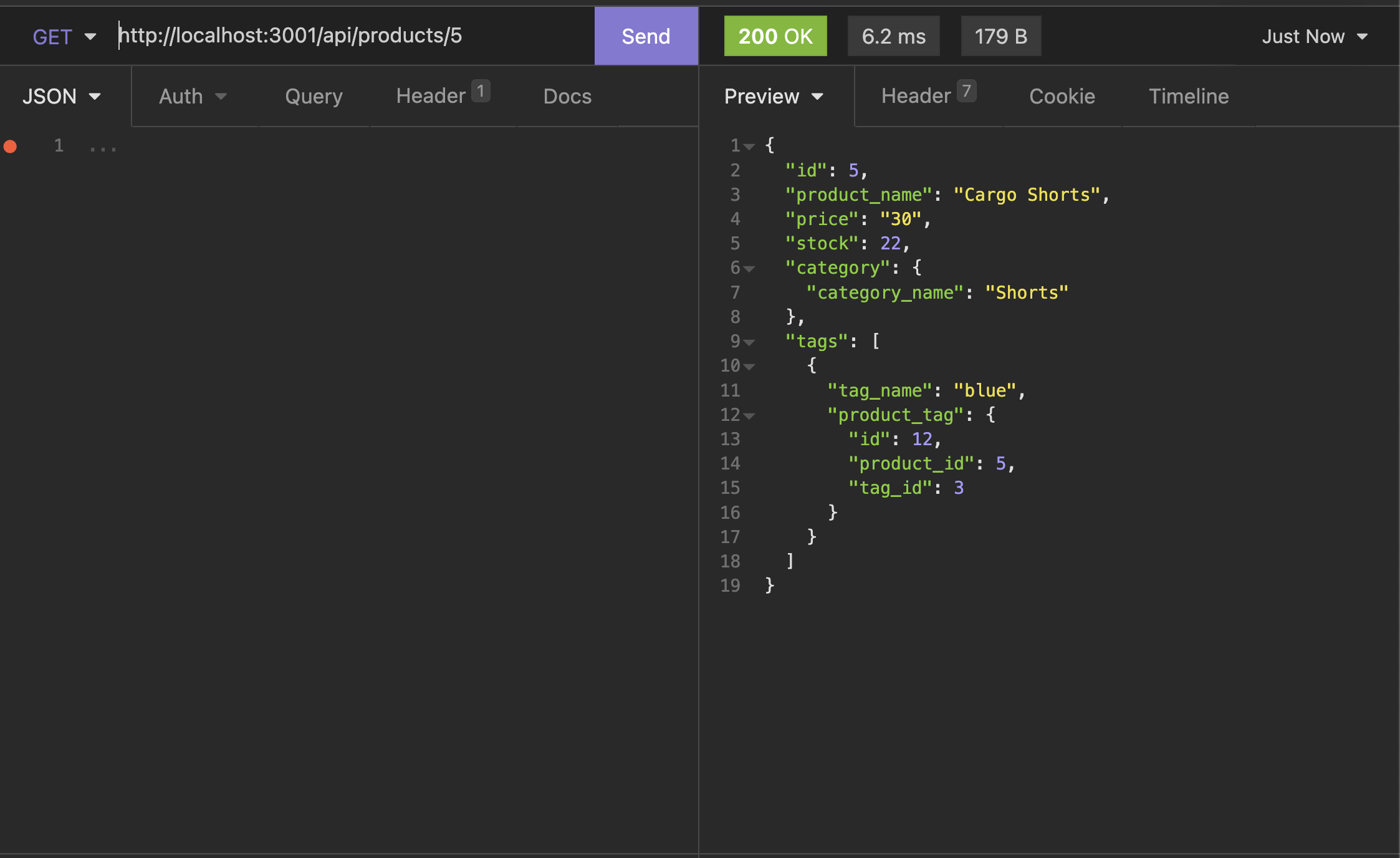Viewport: 1400px width, 858px height.
Task: Switch to the Query tab
Action: tap(314, 96)
